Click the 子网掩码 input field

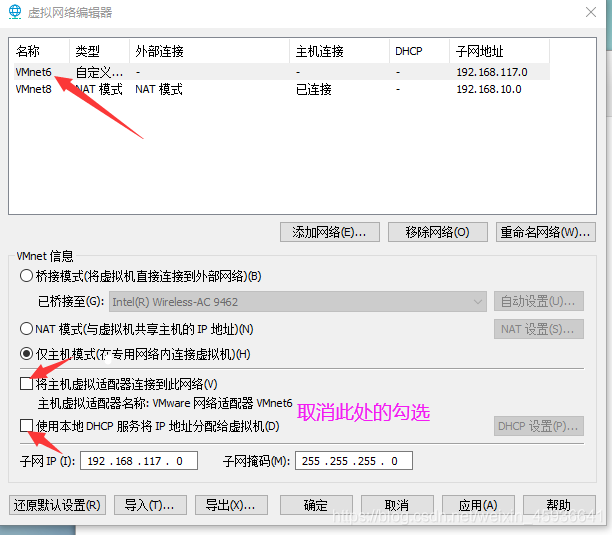[x=354, y=461]
